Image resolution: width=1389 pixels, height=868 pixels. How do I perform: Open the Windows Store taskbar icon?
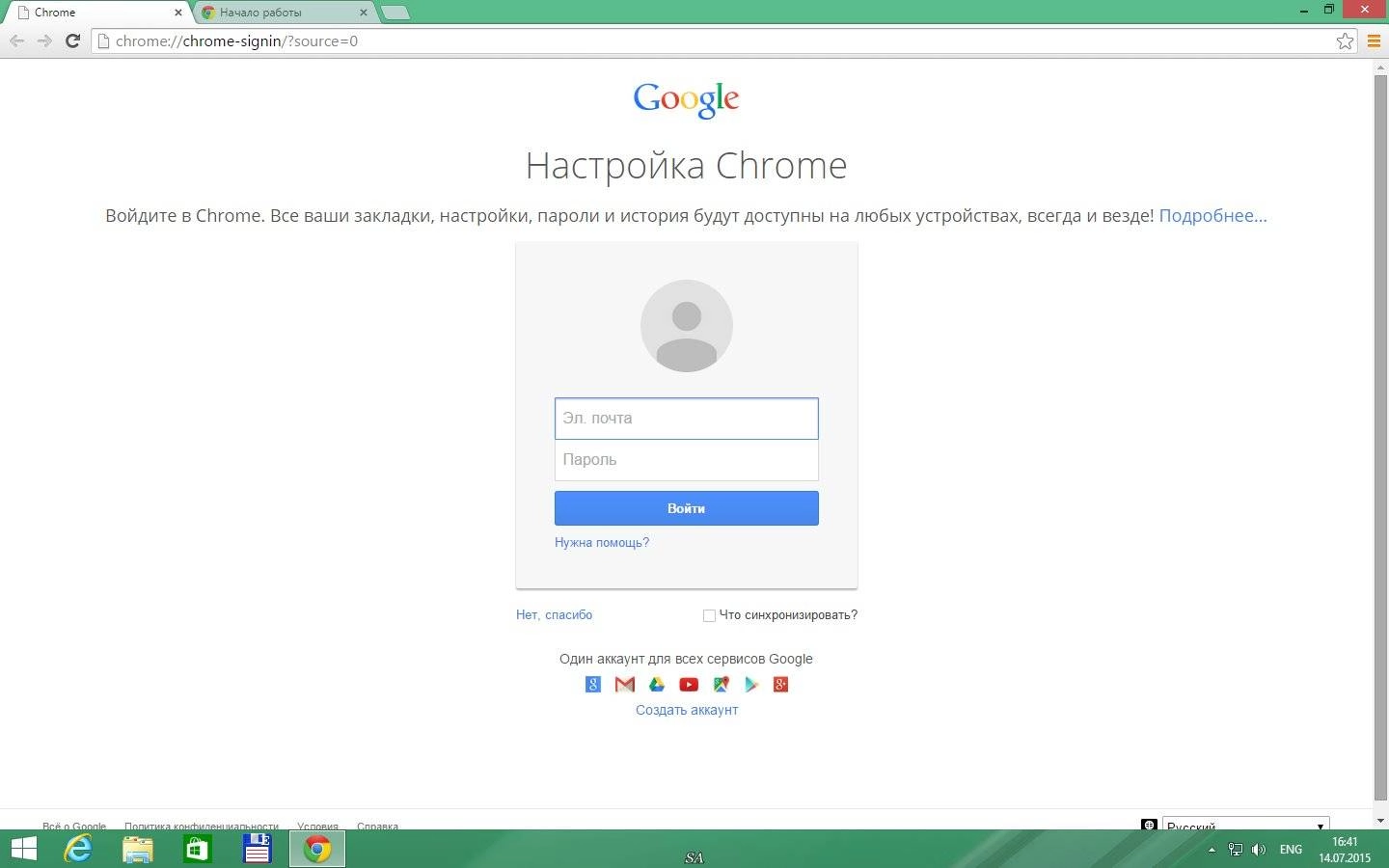click(x=198, y=849)
